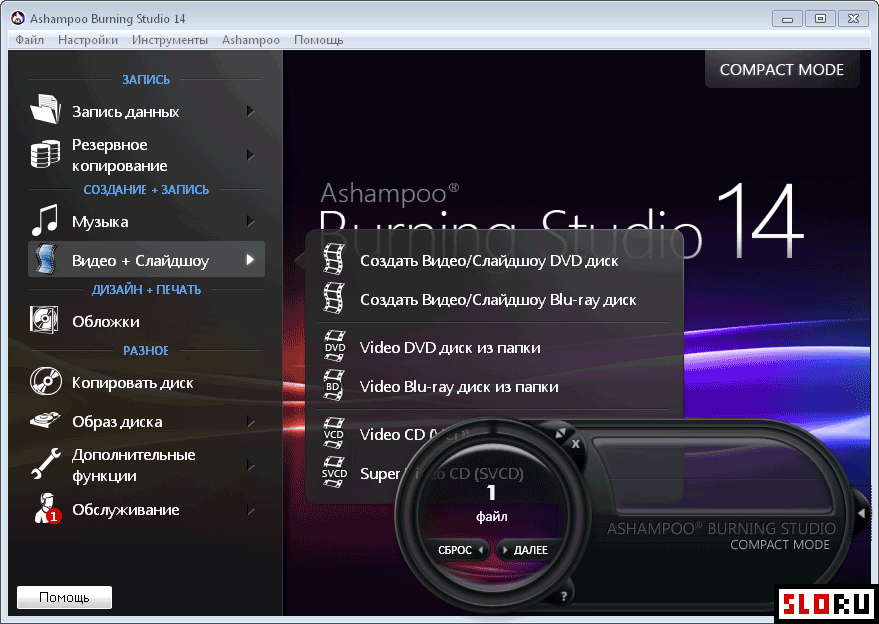Select Создать Видео/Слайдшоу DVD диск
This screenshot has height=624, width=879.
click(x=489, y=261)
